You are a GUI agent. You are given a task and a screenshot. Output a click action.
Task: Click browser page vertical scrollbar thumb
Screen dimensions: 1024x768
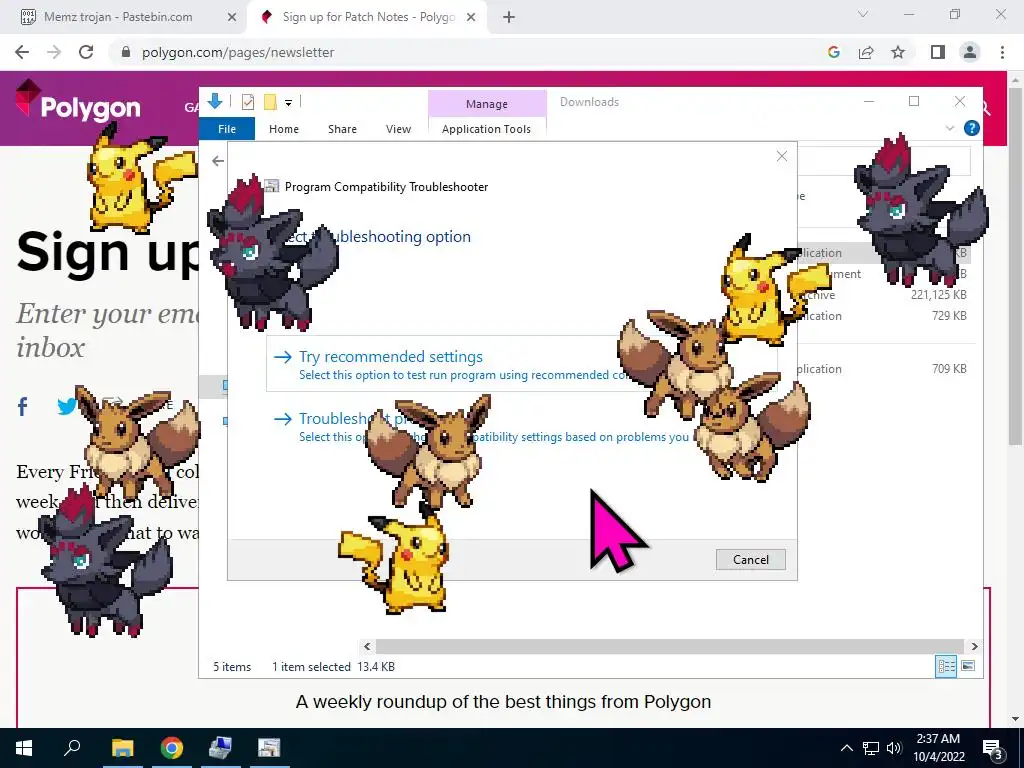pyautogui.click(x=1015, y=268)
